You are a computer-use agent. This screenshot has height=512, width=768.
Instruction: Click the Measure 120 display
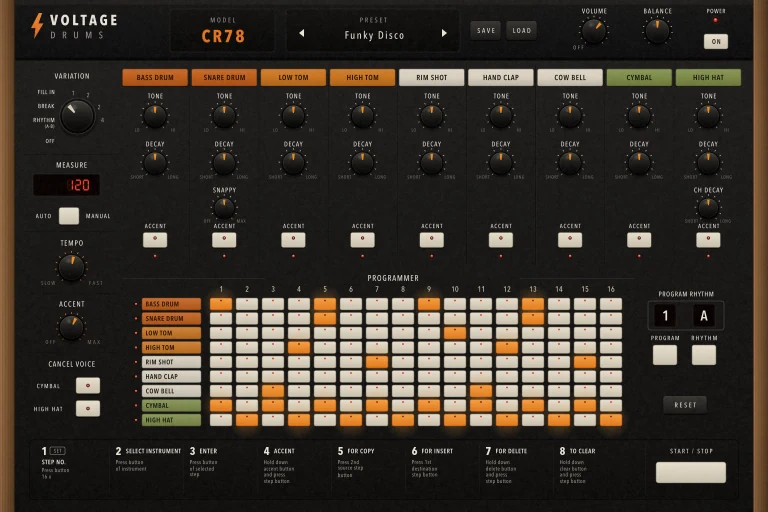click(x=67, y=185)
